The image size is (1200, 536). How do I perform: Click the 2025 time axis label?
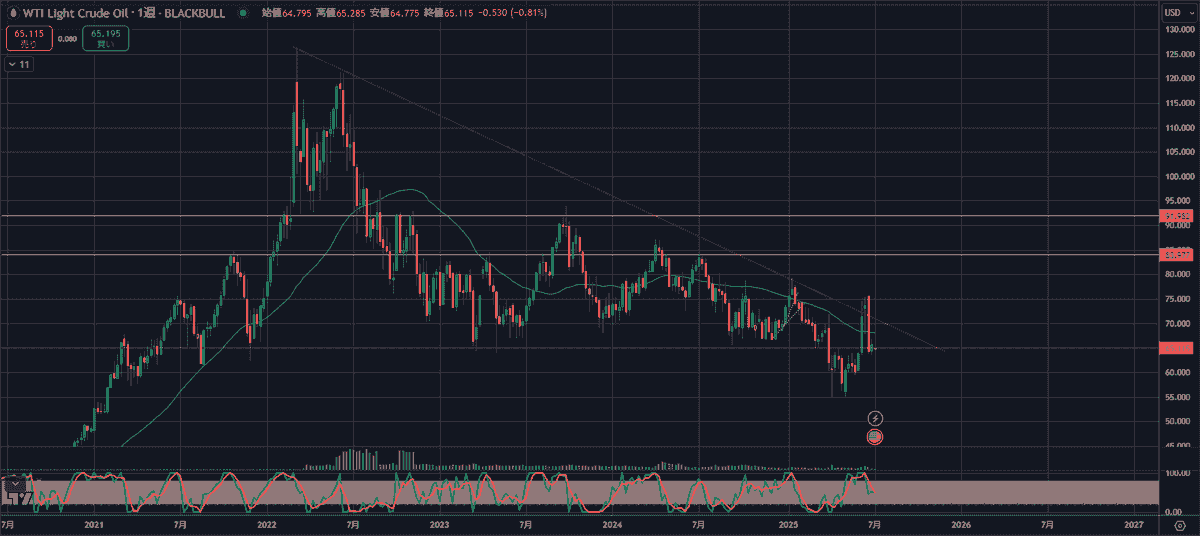pyautogui.click(x=788, y=524)
